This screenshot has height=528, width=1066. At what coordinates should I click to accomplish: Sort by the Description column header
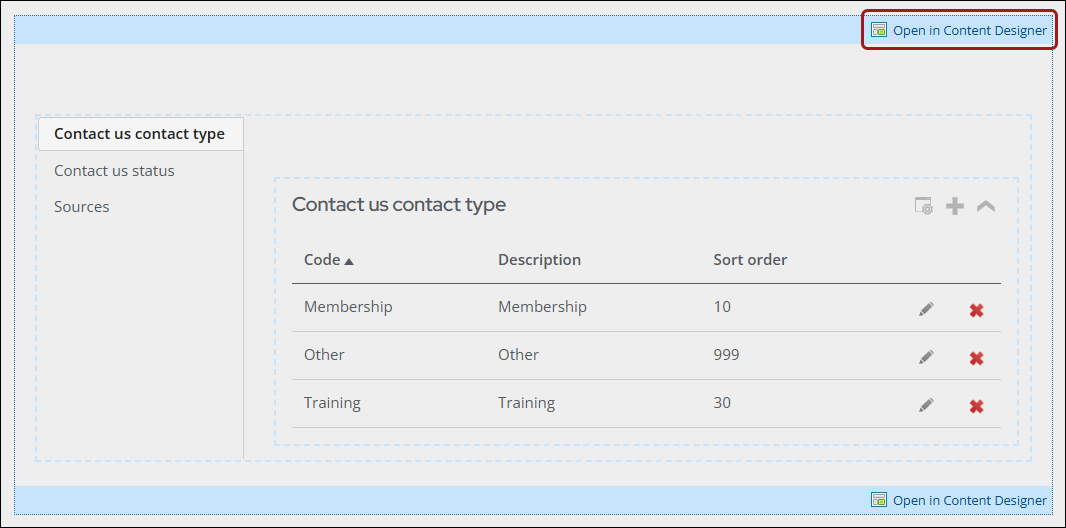pyautogui.click(x=539, y=260)
